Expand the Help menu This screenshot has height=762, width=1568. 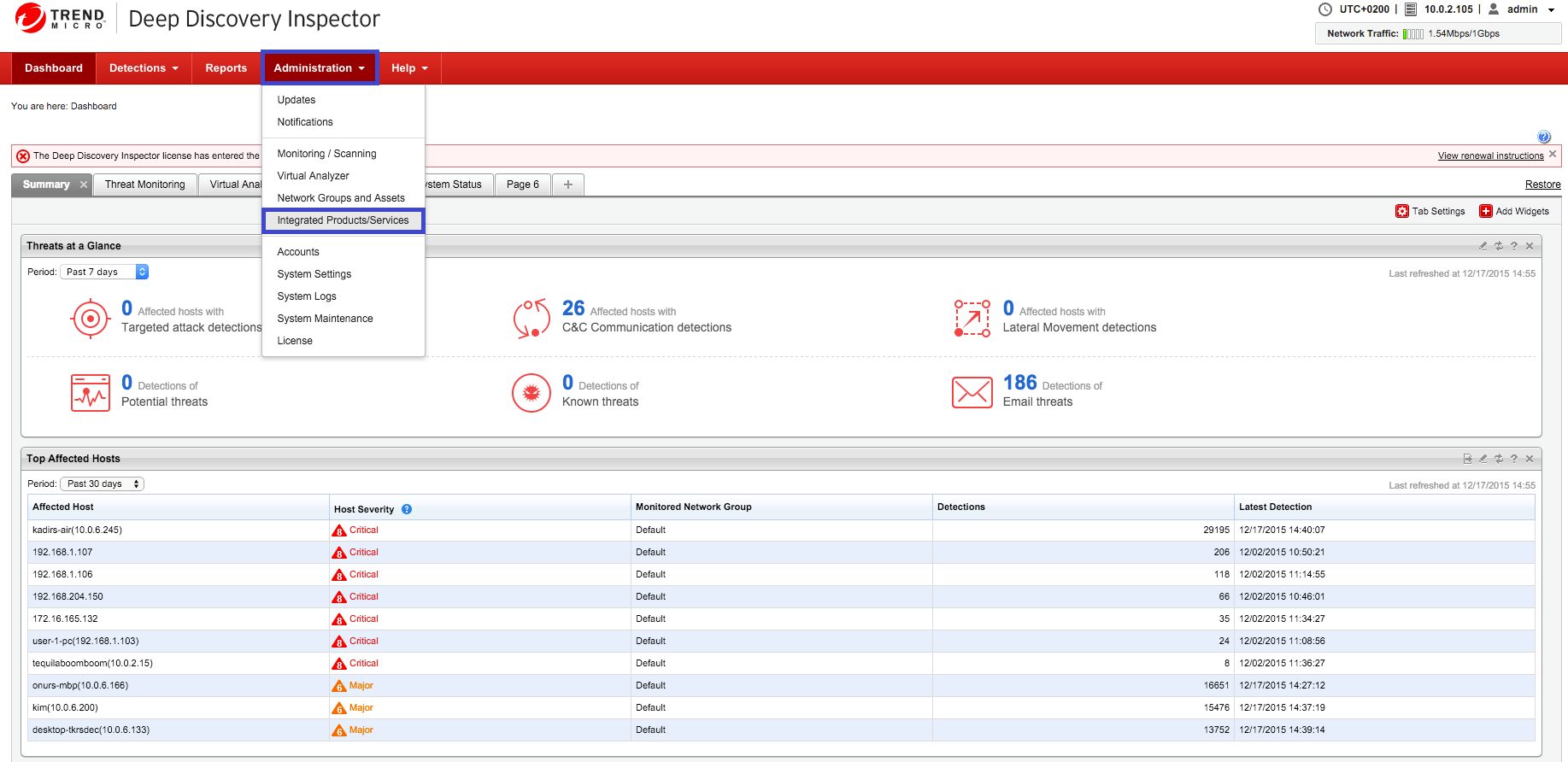409,68
